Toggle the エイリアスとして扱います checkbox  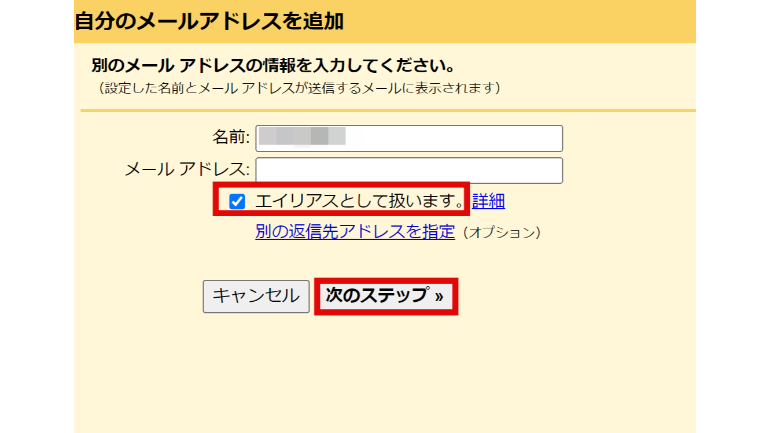[237, 202]
